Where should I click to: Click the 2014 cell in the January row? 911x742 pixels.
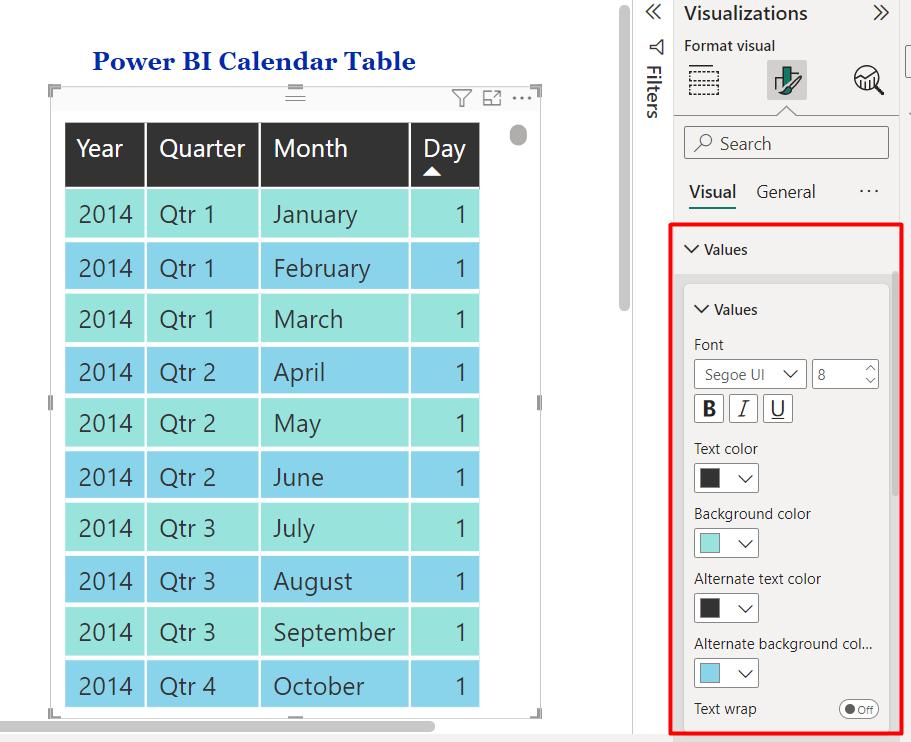click(x=105, y=214)
